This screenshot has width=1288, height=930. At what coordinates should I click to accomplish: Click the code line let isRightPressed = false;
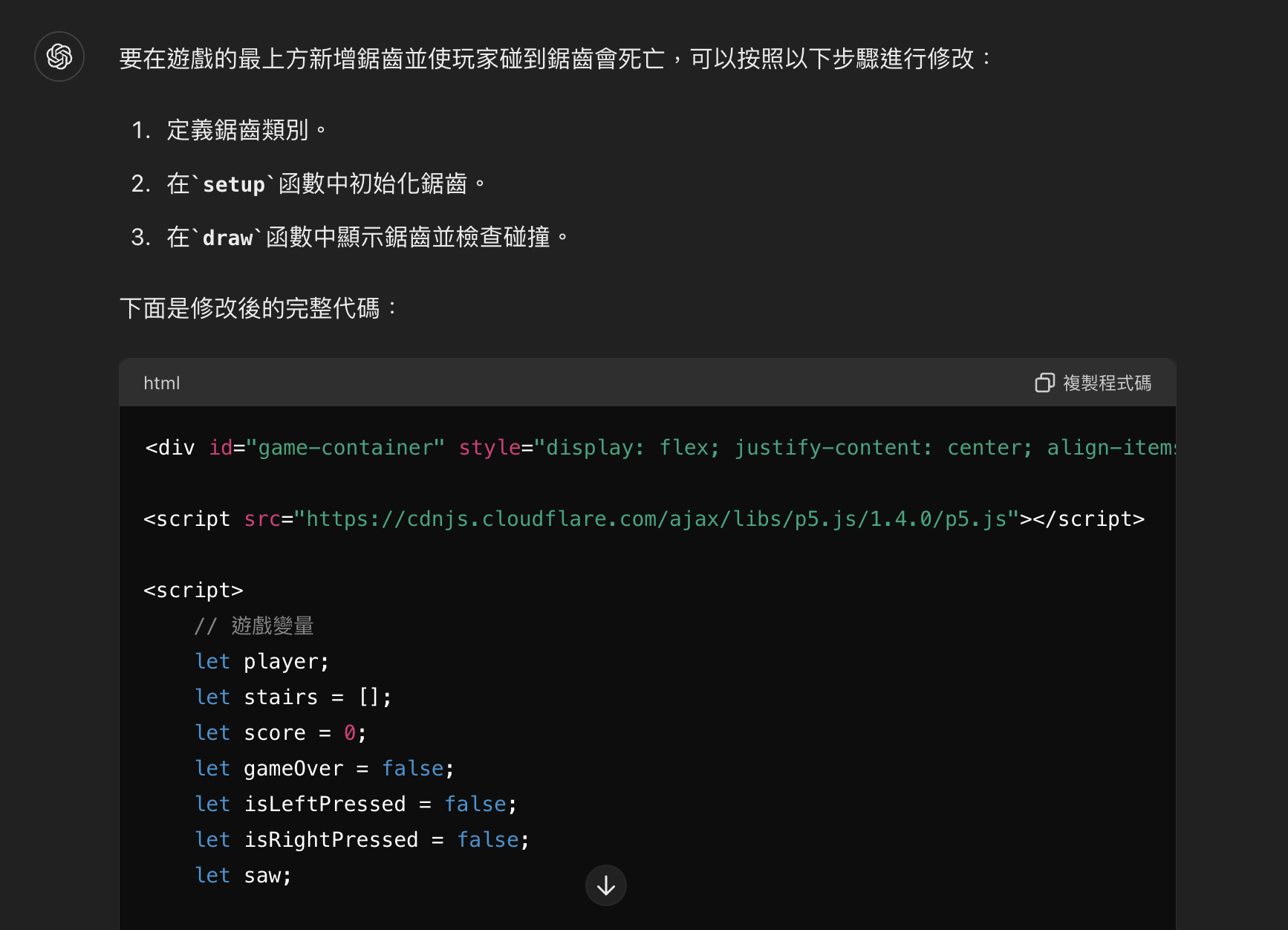[x=362, y=839]
